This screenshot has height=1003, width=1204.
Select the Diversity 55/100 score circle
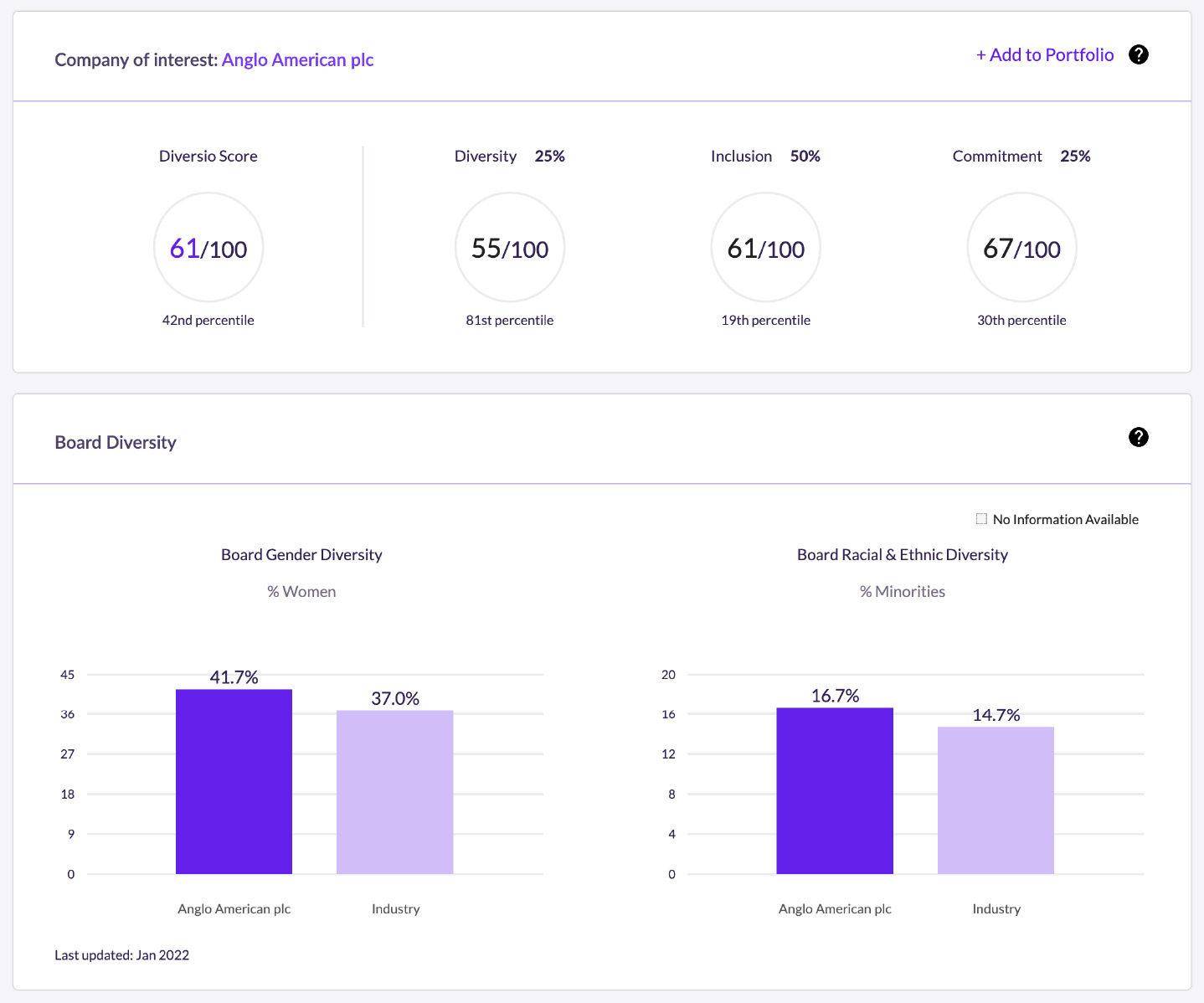click(510, 248)
